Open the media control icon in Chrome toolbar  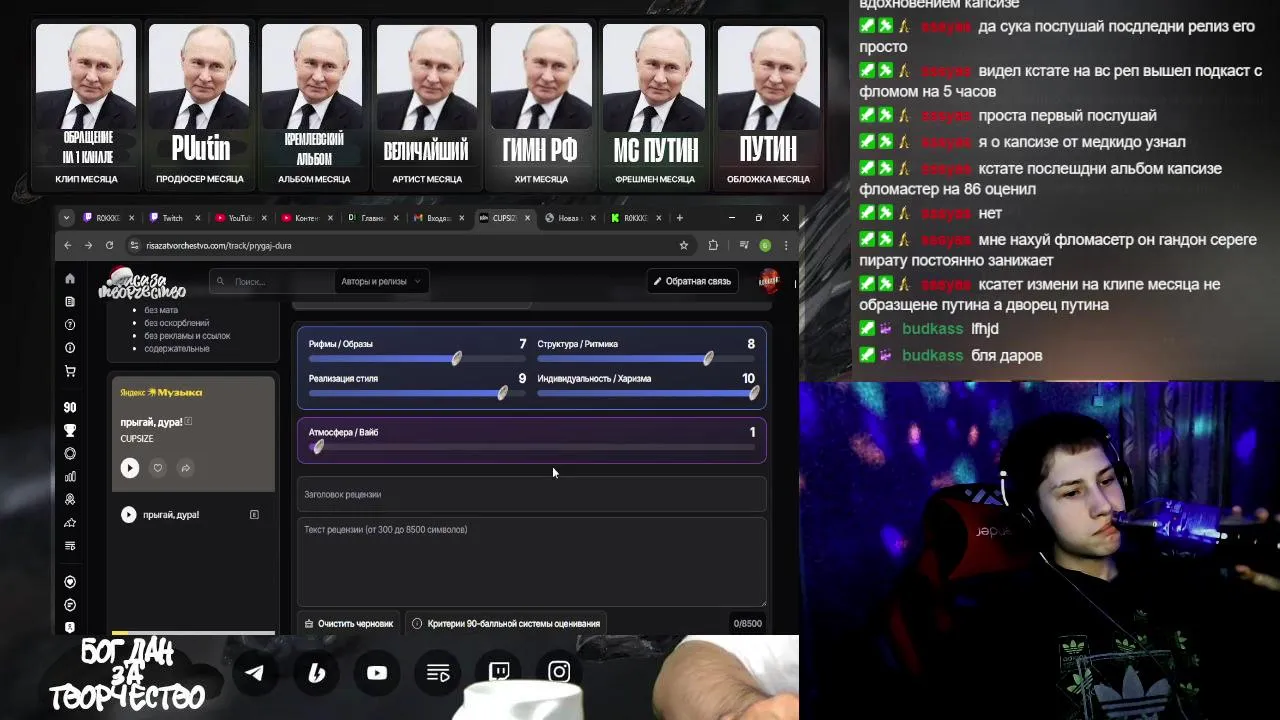coord(744,245)
